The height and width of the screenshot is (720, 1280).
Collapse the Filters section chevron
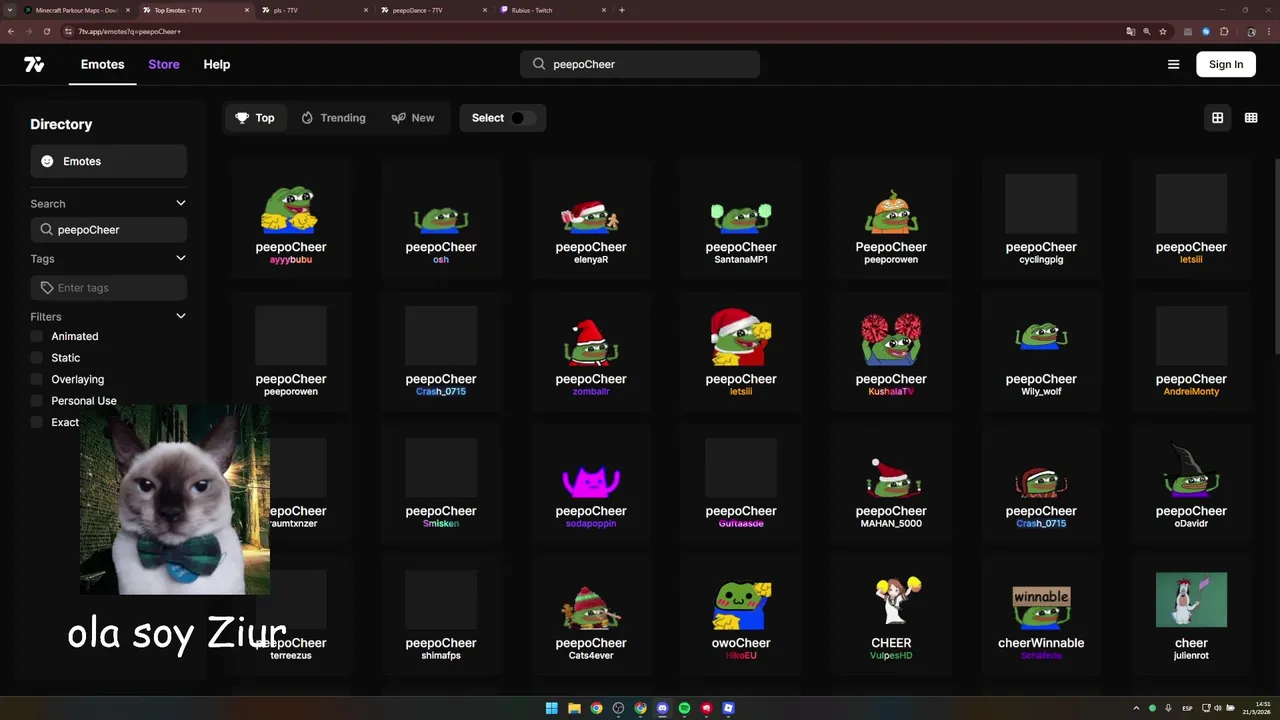pyautogui.click(x=181, y=316)
